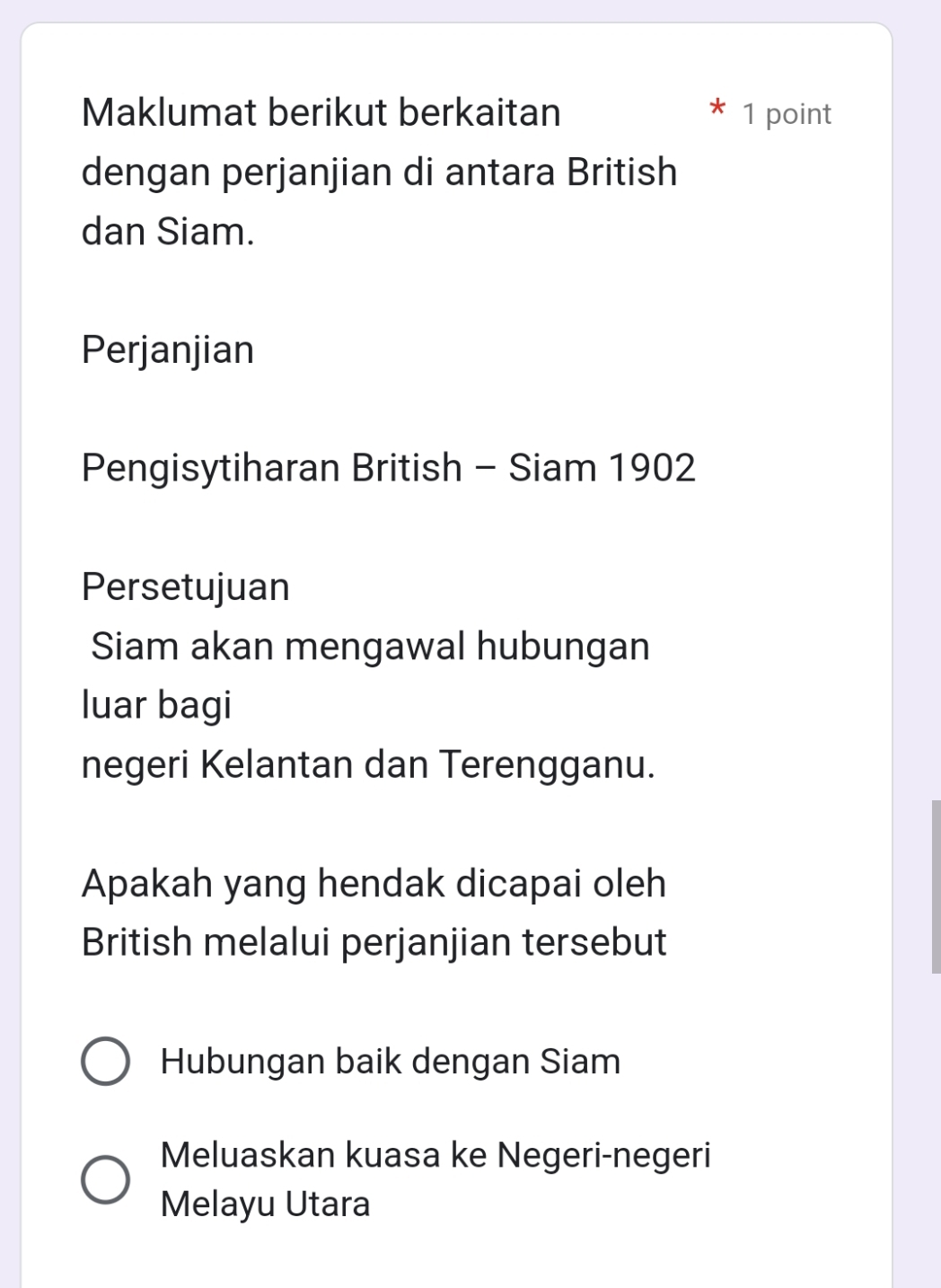
Task: Click the '1 point' score label
Action: pos(787,114)
